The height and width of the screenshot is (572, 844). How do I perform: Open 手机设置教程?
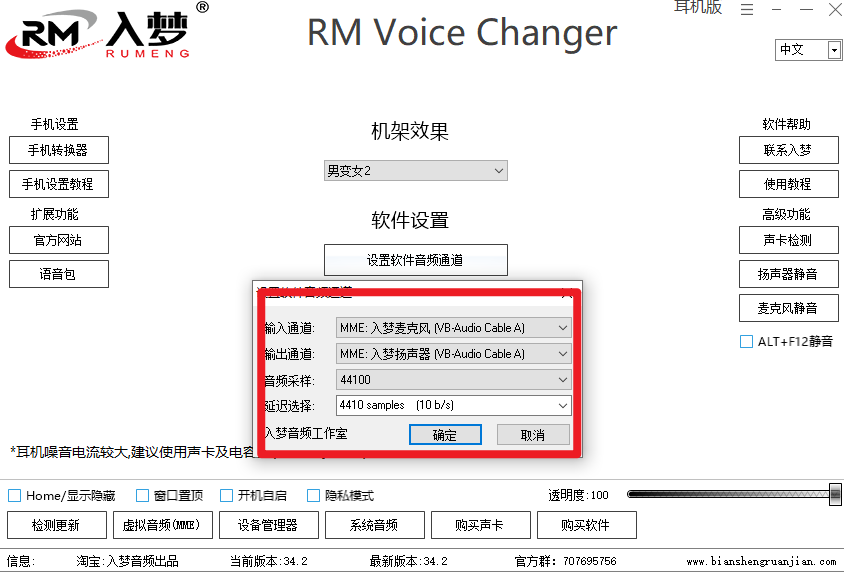[x=59, y=184]
